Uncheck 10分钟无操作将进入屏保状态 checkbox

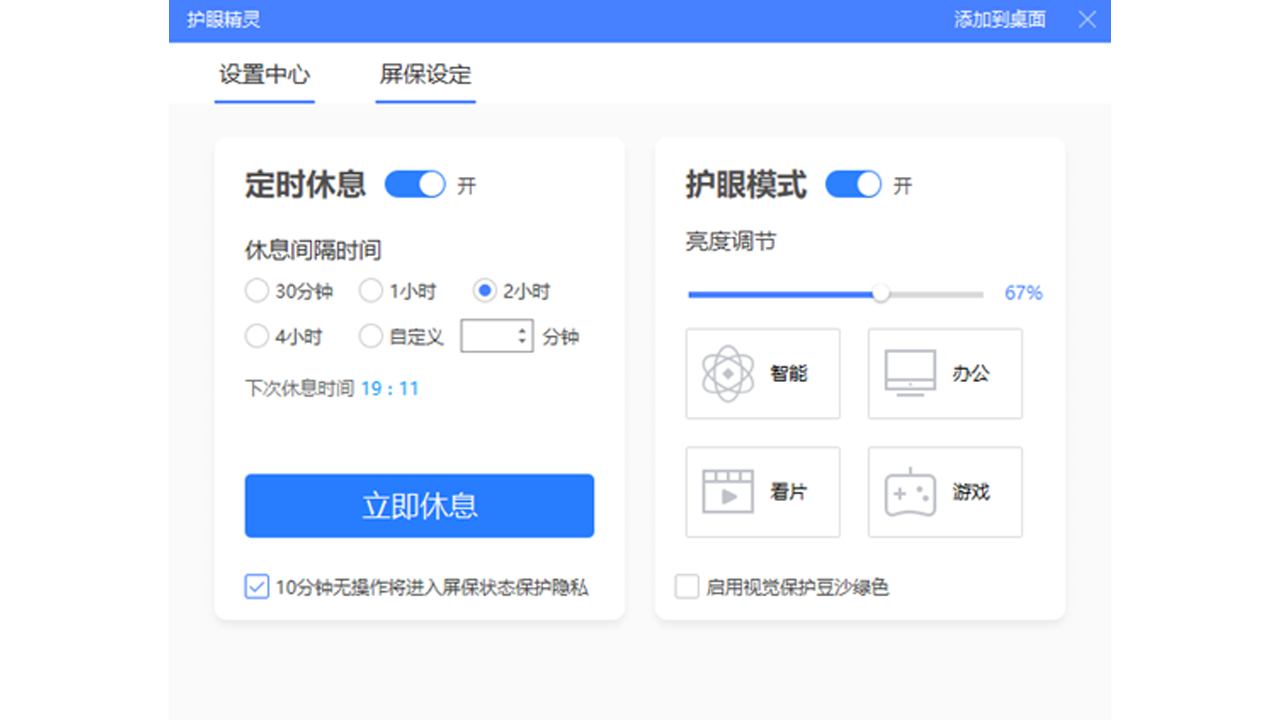click(x=257, y=587)
